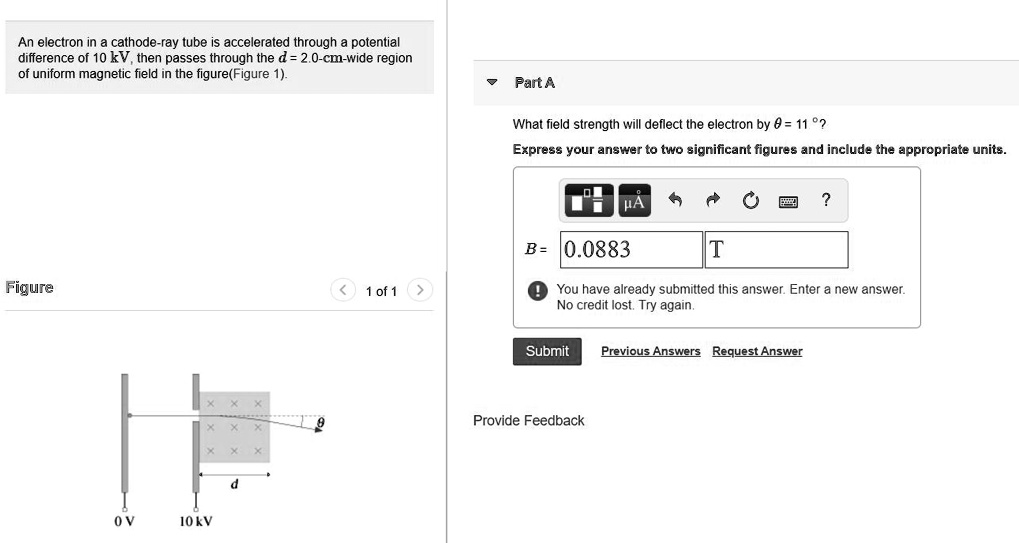The image size is (1019, 543).
Task: Open the µÅ symbols and units palette
Action: coord(634,200)
